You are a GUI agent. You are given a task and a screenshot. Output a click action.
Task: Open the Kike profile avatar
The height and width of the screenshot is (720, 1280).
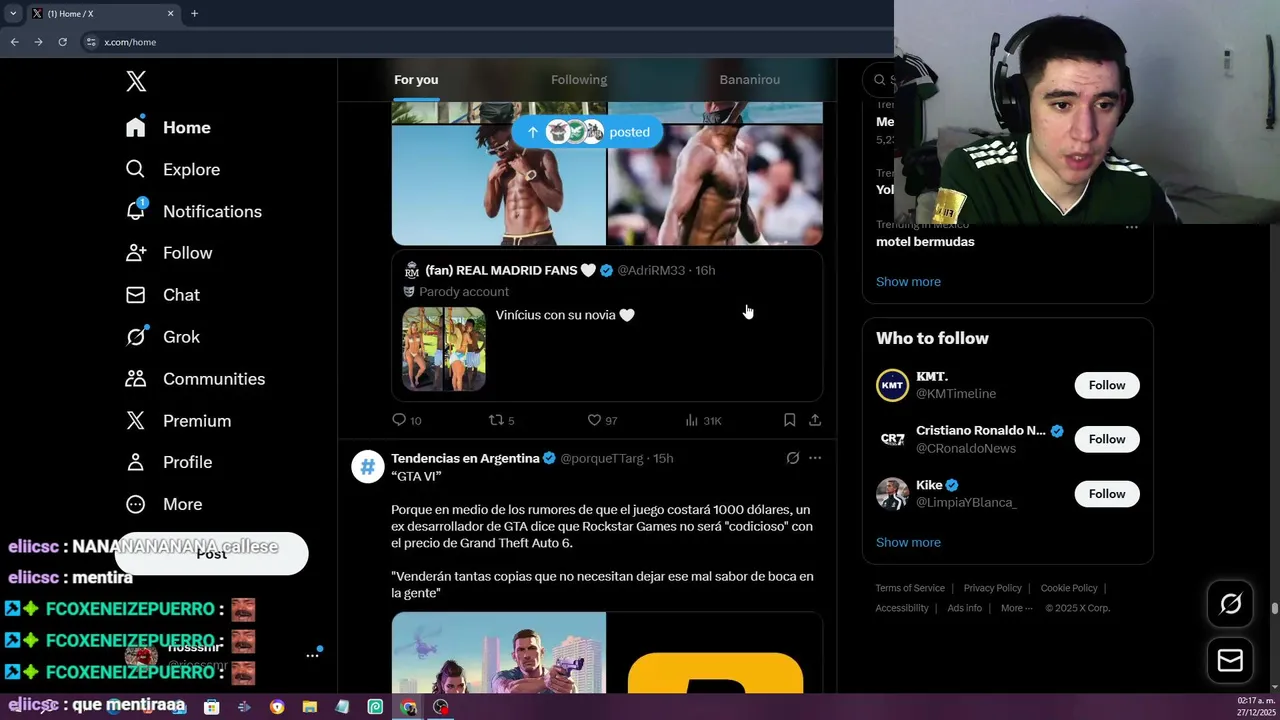pos(892,494)
